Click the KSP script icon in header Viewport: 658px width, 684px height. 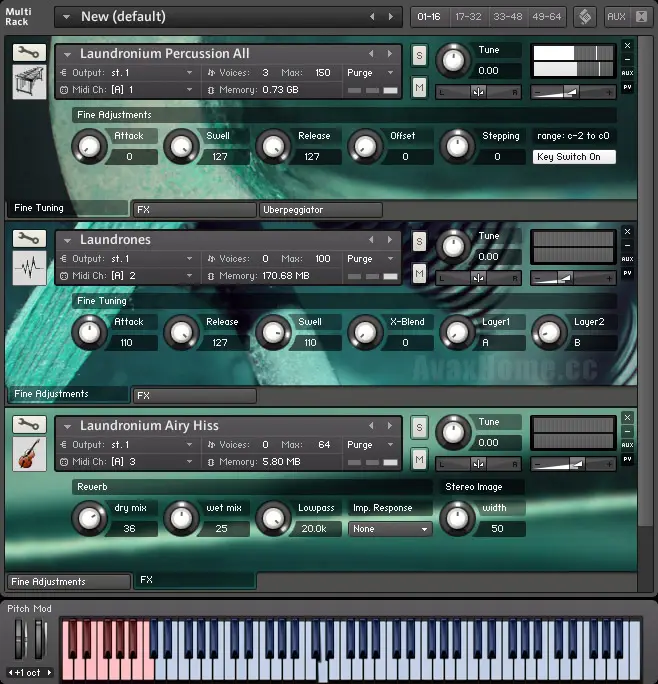click(585, 17)
